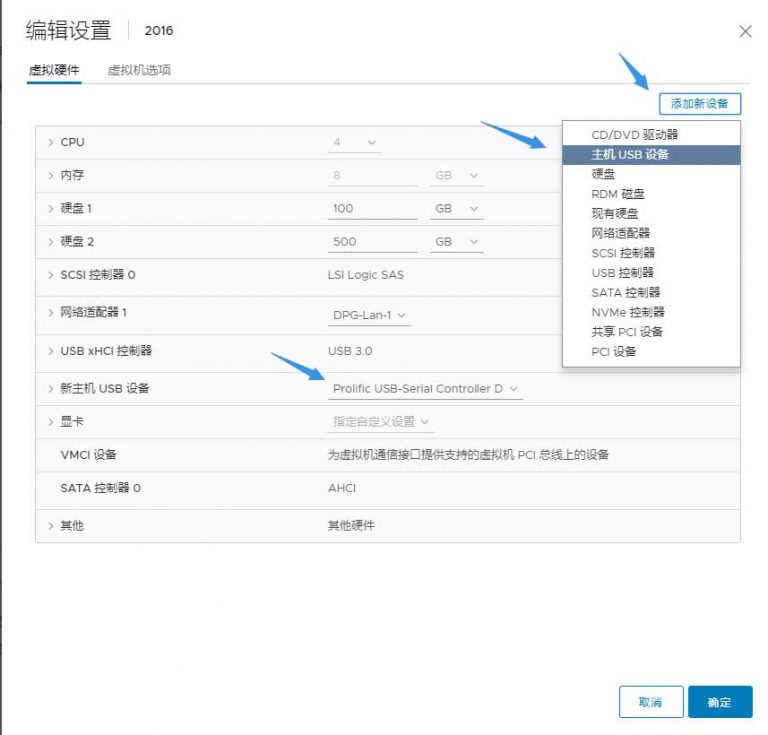Choose CD/DVD 驱动器 from the device menu
Viewport: 768px width, 735px height.
(634, 135)
